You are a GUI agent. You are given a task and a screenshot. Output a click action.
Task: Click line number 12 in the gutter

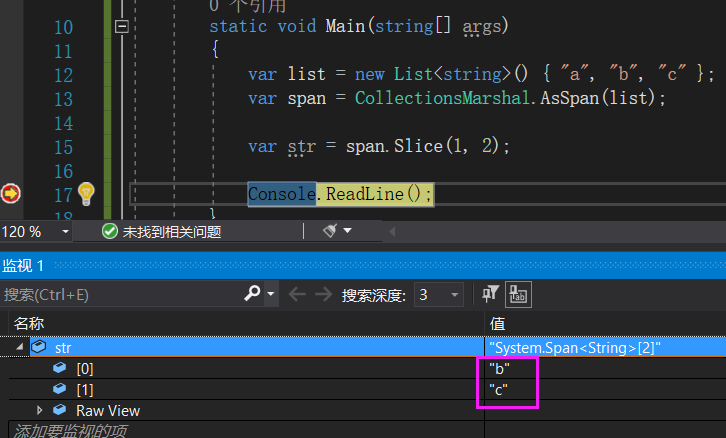pos(63,75)
